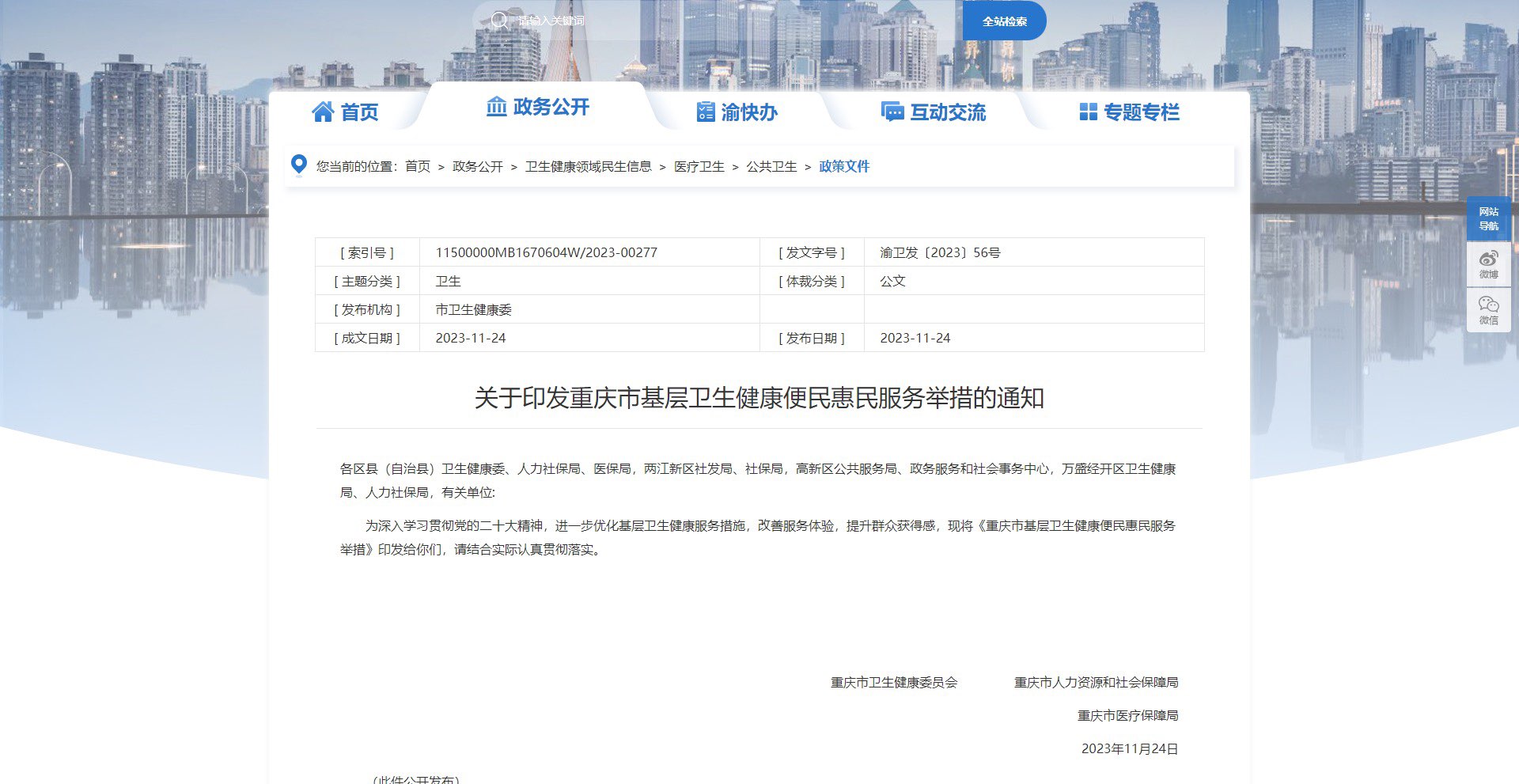Go to the 专题专栏 tab
The height and width of the screenshot is (784, 1519).
tap(1130, 112)
